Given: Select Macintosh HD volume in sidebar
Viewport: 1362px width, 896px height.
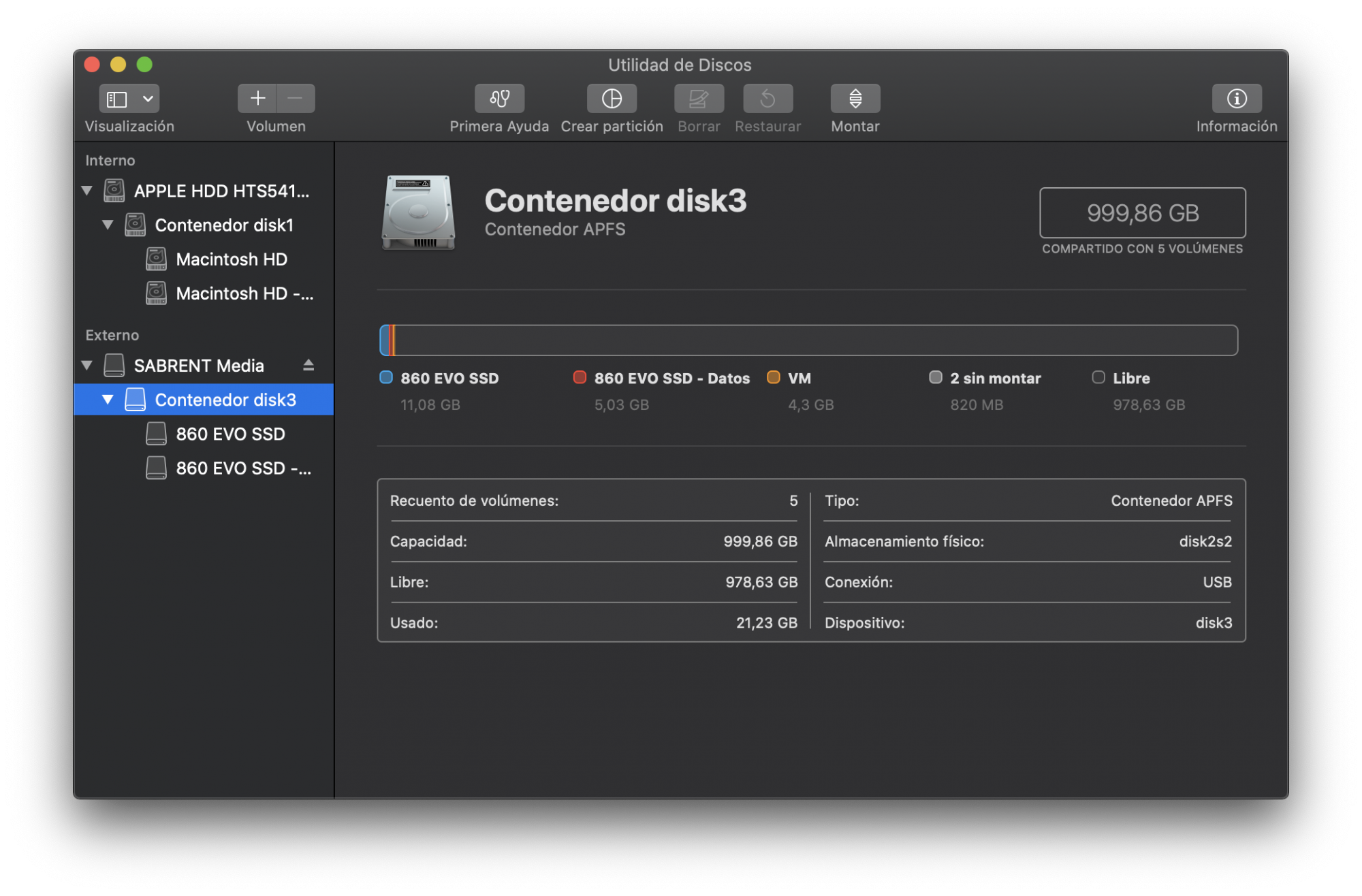Looking at the screenshot, I should coord(231,259).
